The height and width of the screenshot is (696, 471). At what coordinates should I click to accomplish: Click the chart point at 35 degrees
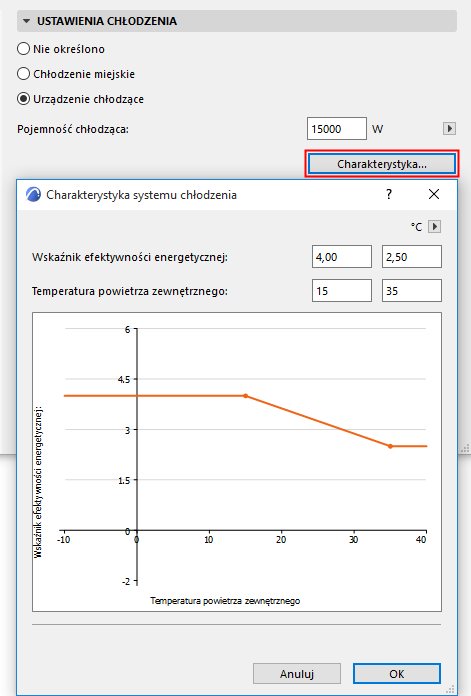(390, 446)
